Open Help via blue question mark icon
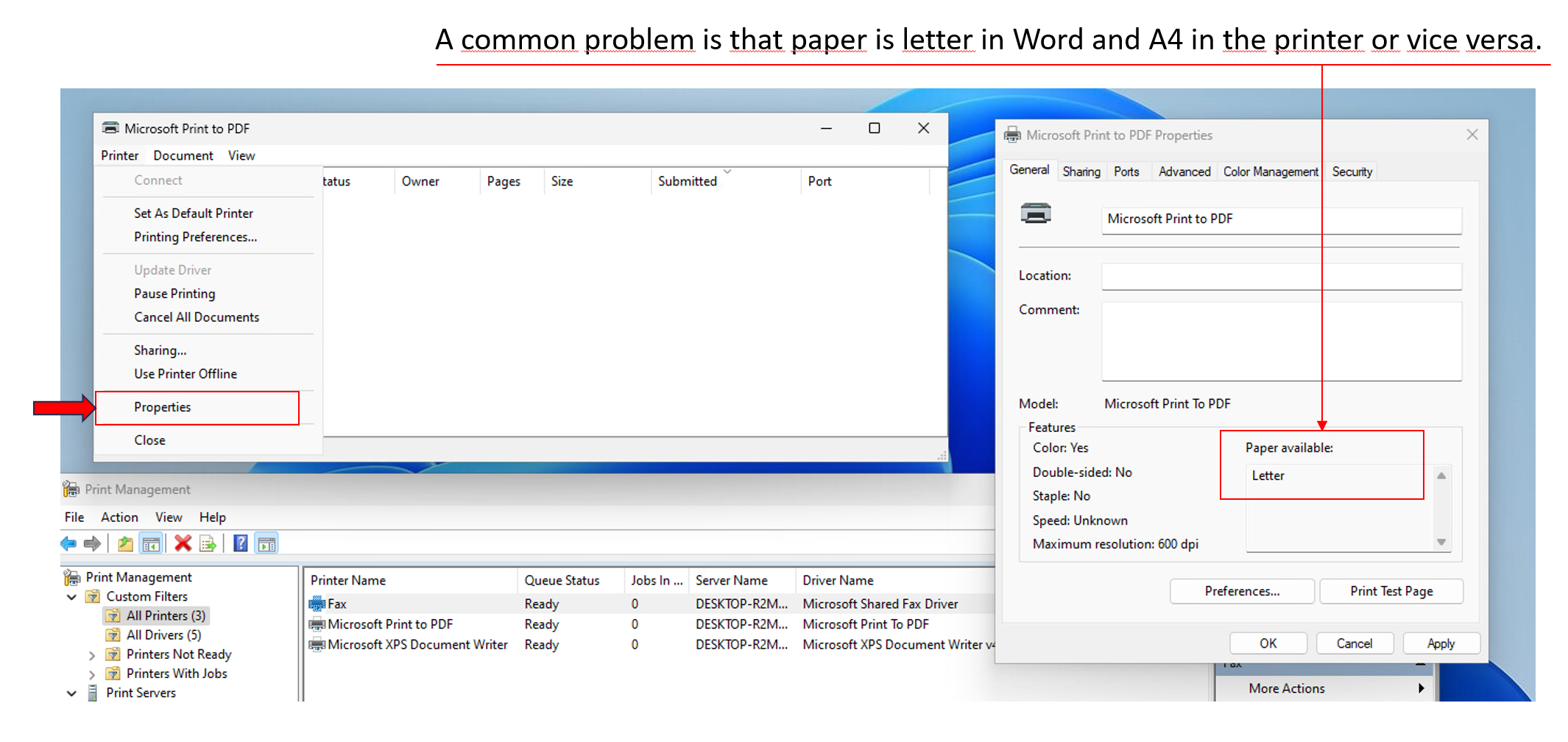 240,543
